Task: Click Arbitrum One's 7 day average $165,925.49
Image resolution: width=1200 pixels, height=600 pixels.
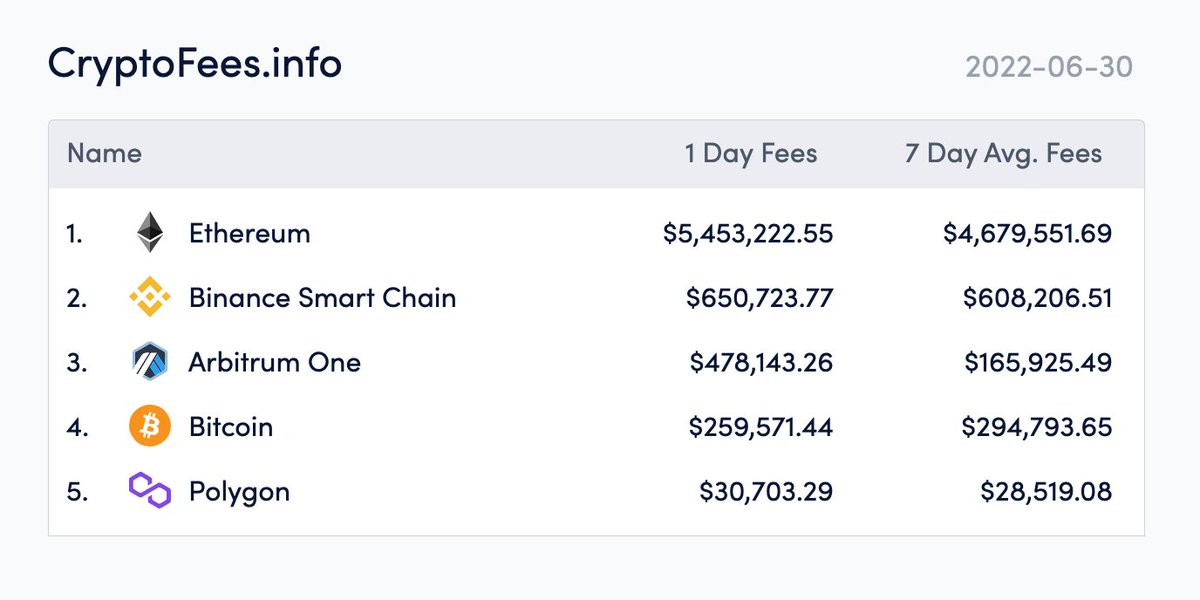Action: 1038,363
